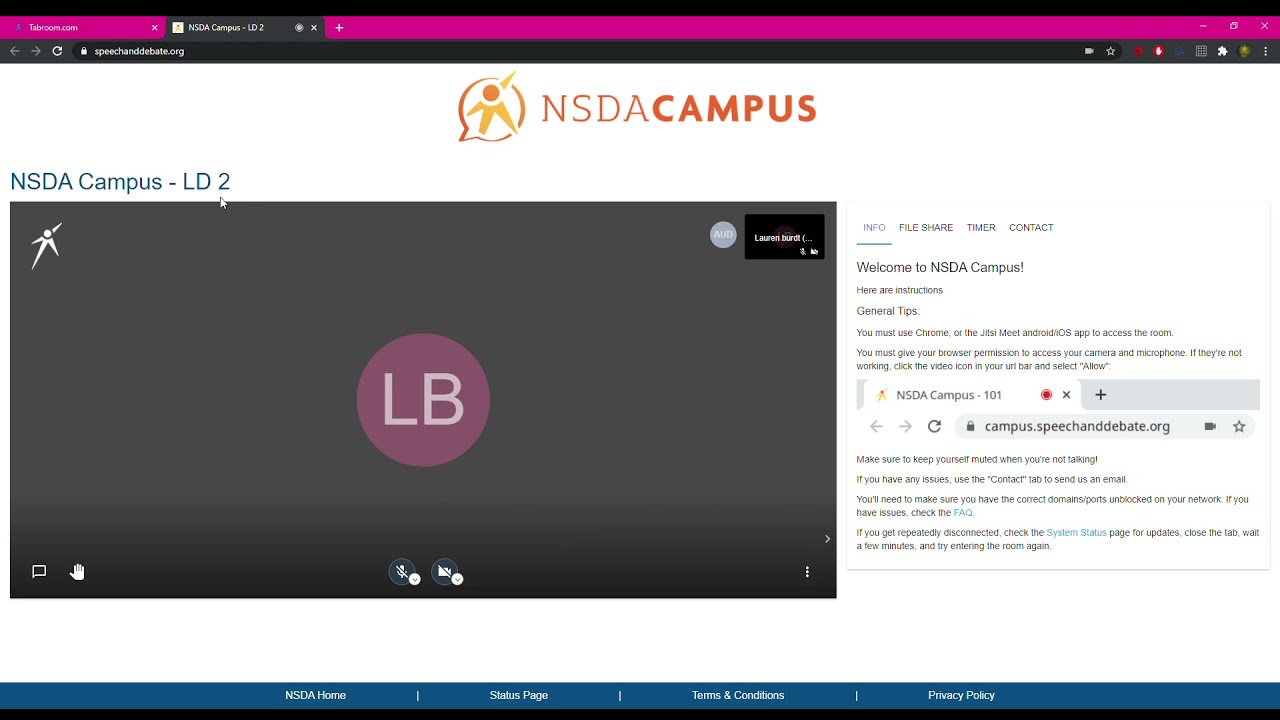The width and height of the screenshot is (1280, 720).
Task: Click the AUD participant avatar
Action: point(723,235)
